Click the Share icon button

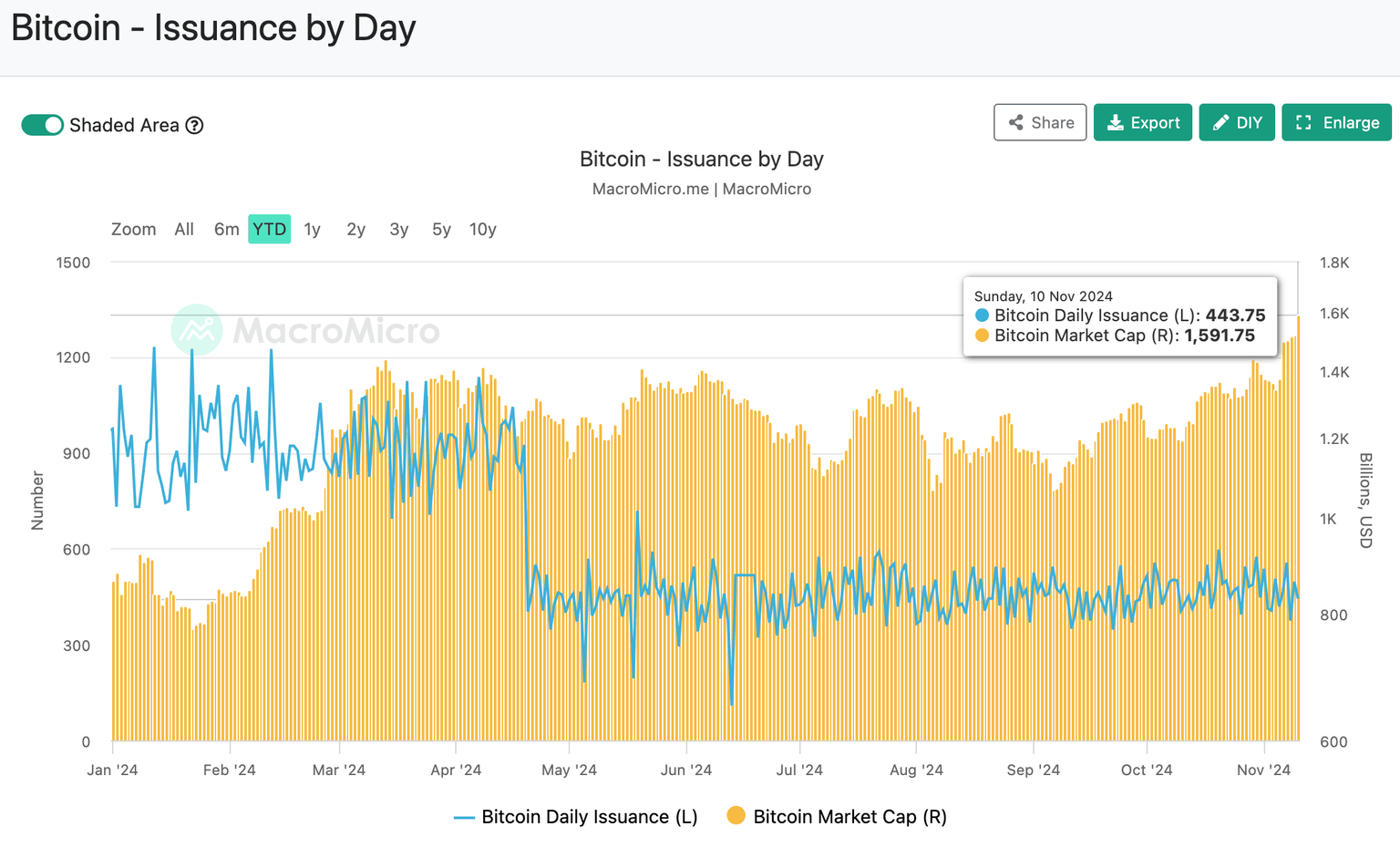coord(1016,123)
